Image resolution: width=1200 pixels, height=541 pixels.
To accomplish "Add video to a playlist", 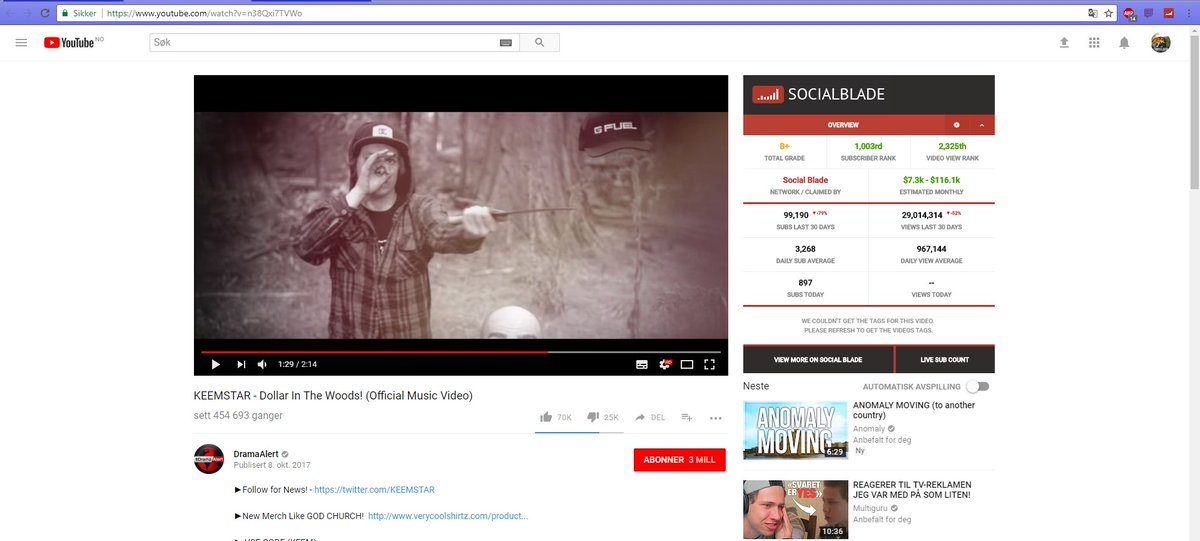I will [687, 417].
